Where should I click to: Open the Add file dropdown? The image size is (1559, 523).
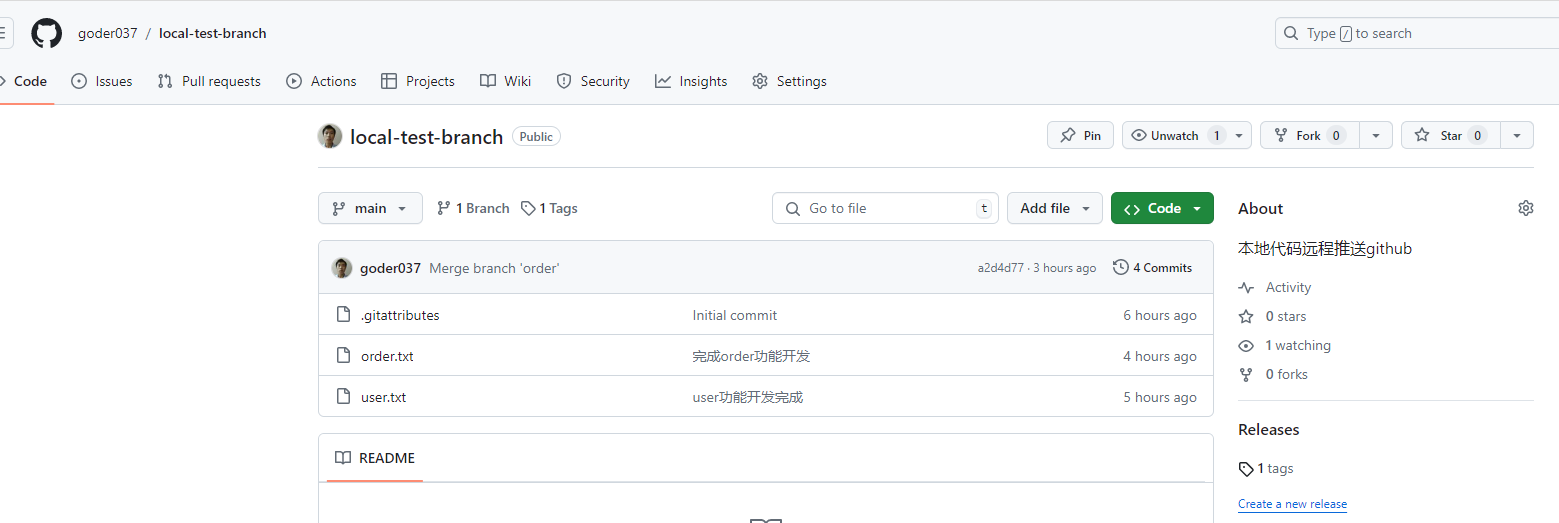pyautogui.click(x=1055, y=208)
